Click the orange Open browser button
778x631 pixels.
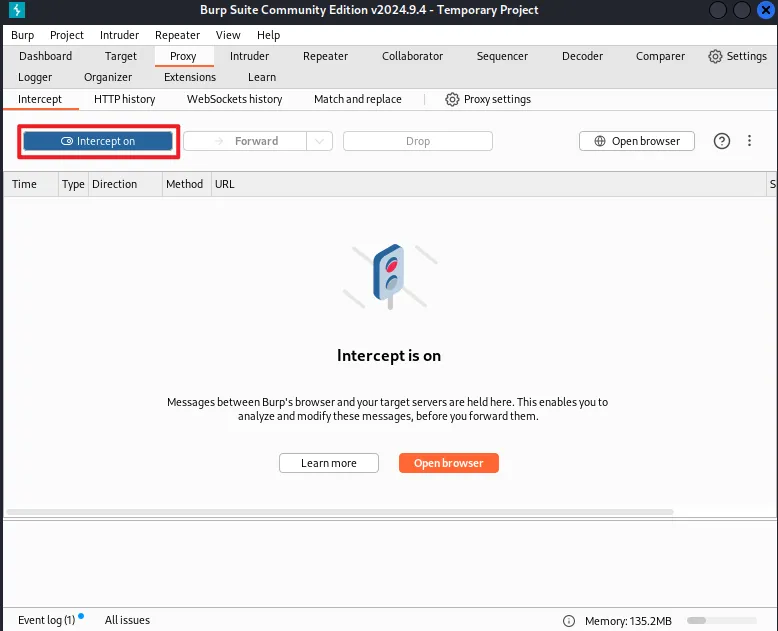[449, 463]
